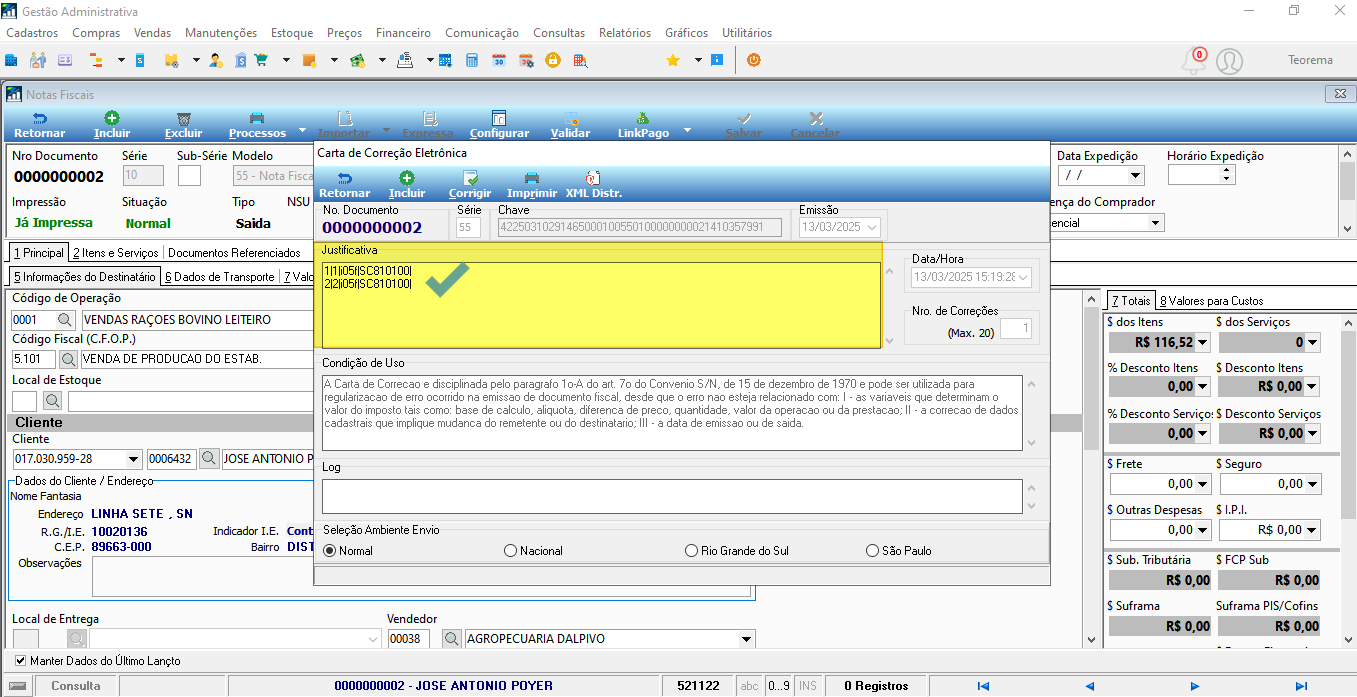Open the Teorema user profile icon
1357x697 pixels.
pyautogui.click(x=1229, y=60)
